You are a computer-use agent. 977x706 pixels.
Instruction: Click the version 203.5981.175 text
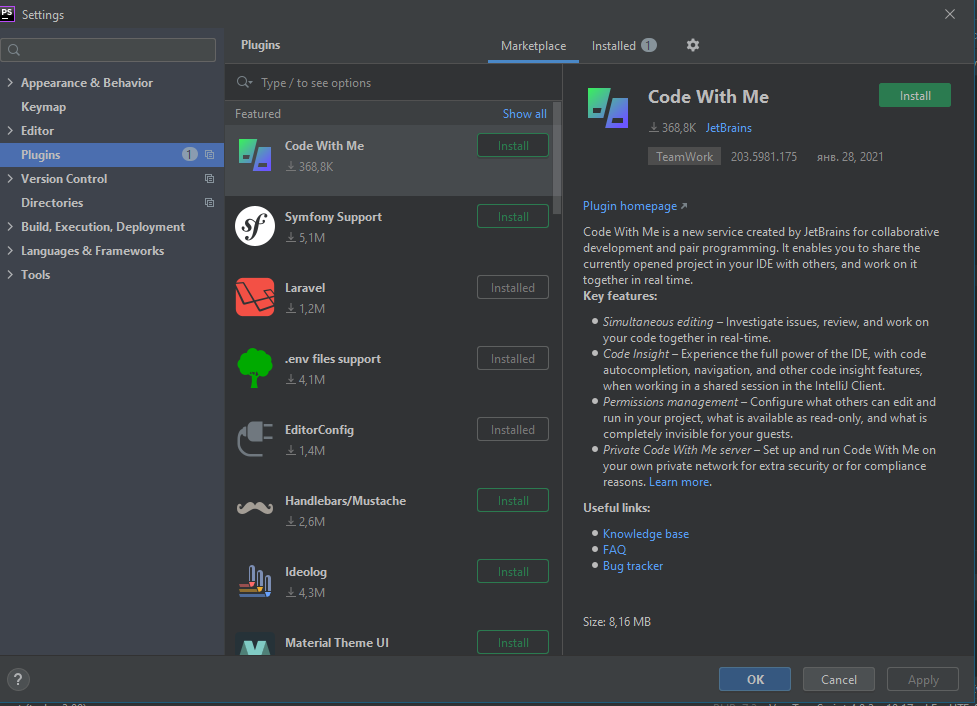tap(764, 156)
